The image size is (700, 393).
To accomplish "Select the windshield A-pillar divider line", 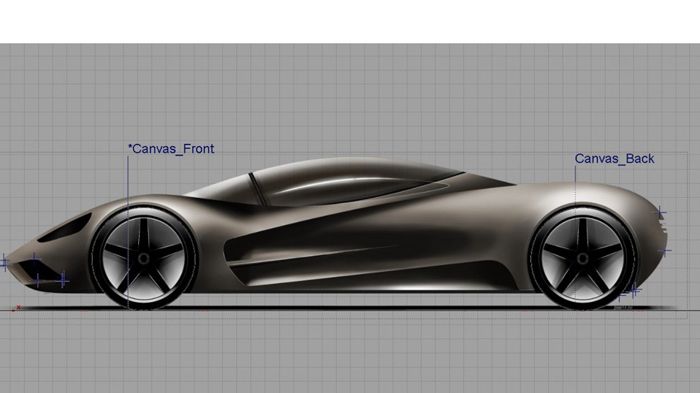I will [x=257, y=188].
